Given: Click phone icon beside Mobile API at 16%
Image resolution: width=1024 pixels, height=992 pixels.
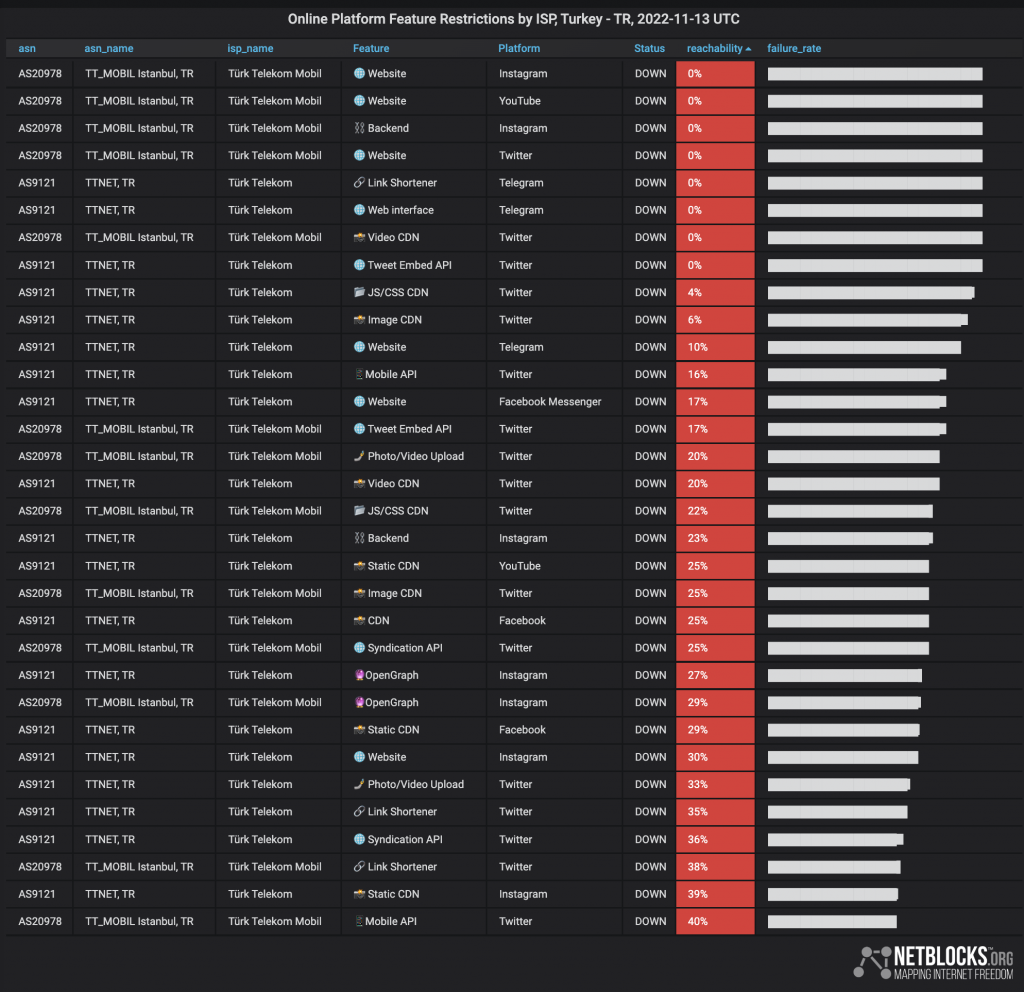Looking at the screenshot, I should pos(359,374).
